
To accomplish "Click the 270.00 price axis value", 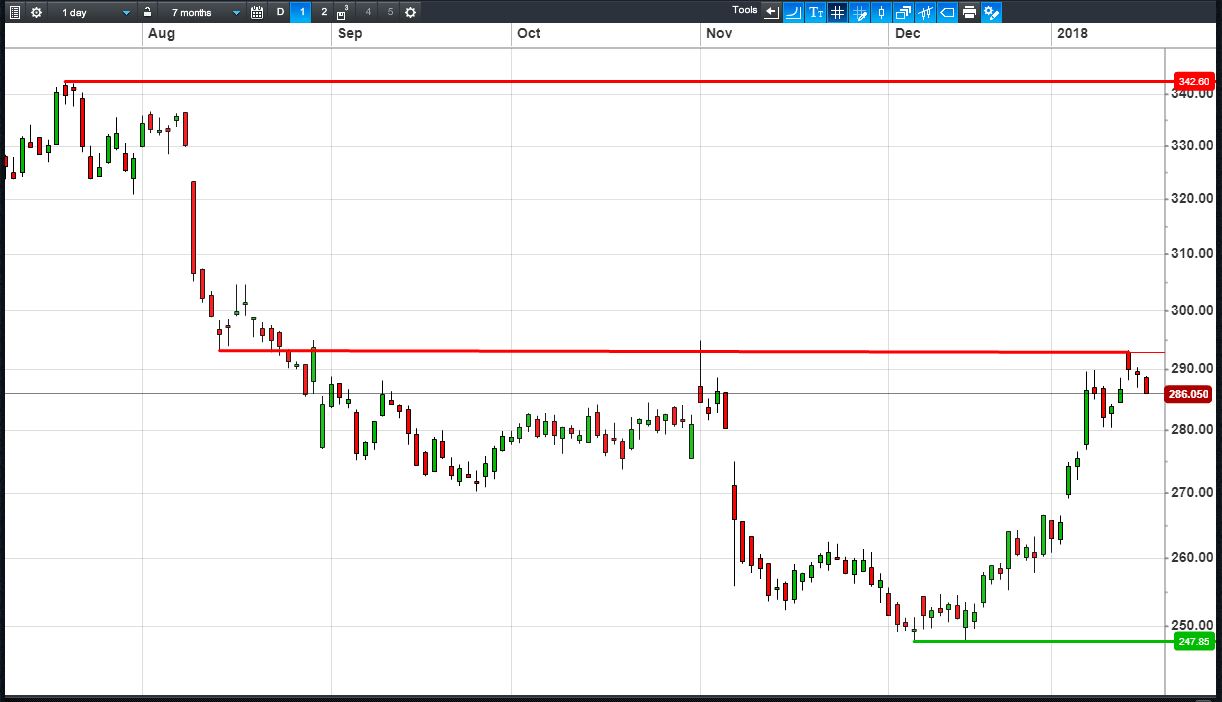I will coord(1193,493).
